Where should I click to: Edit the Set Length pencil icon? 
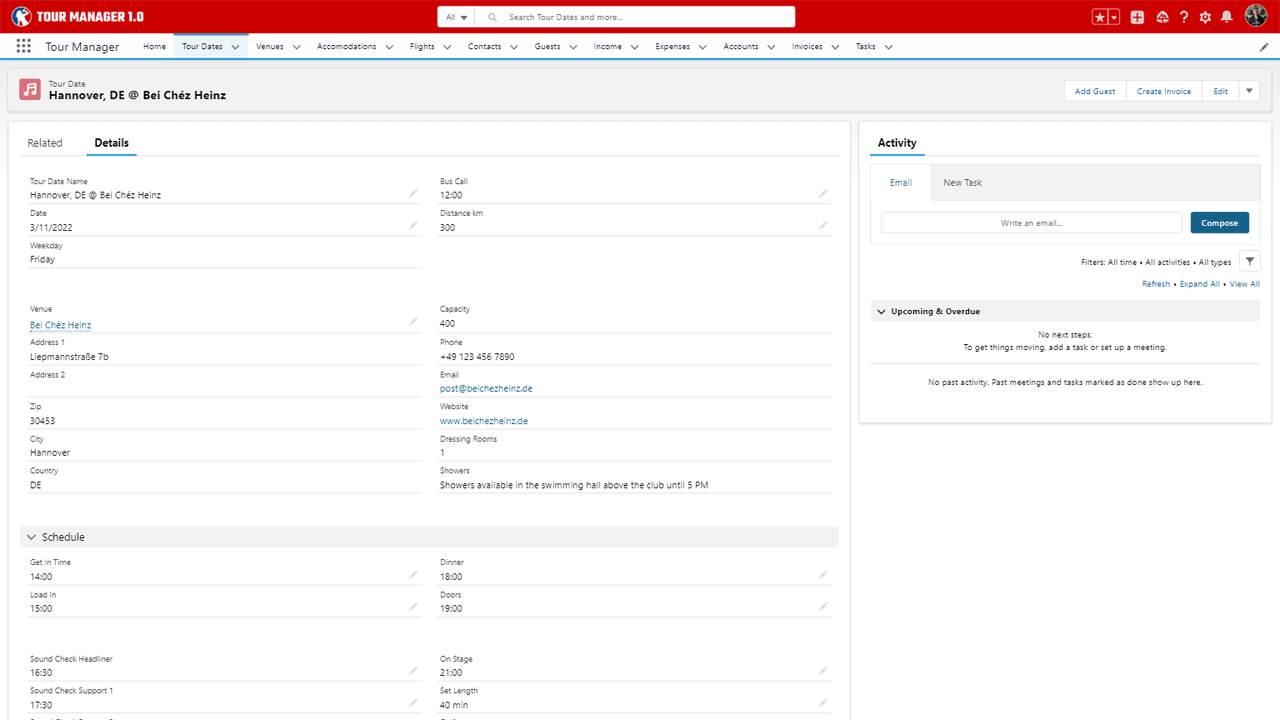tap(823, 703)
